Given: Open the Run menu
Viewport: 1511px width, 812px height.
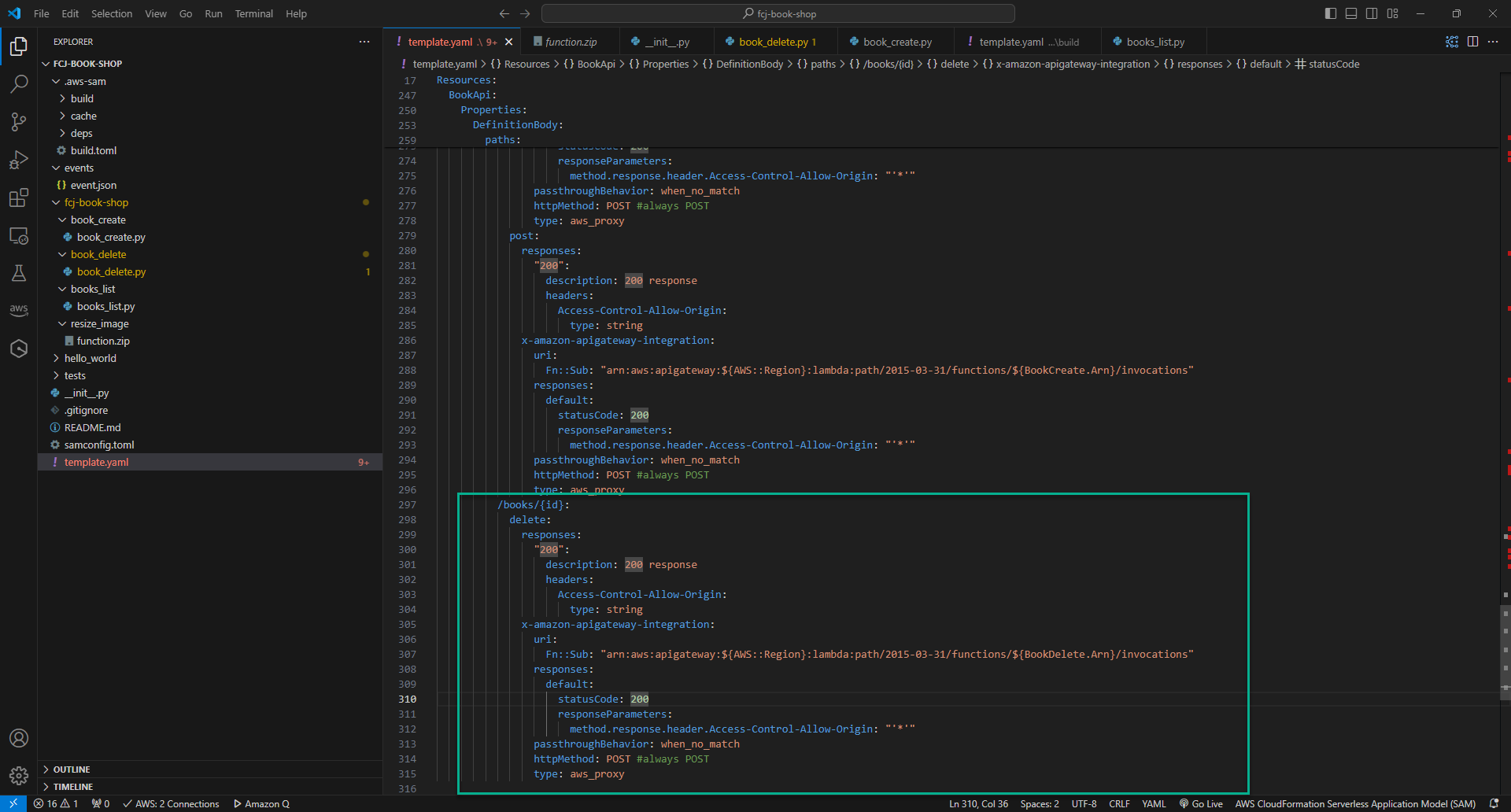Looking at the screenshot, I should [x=213, y=13].
